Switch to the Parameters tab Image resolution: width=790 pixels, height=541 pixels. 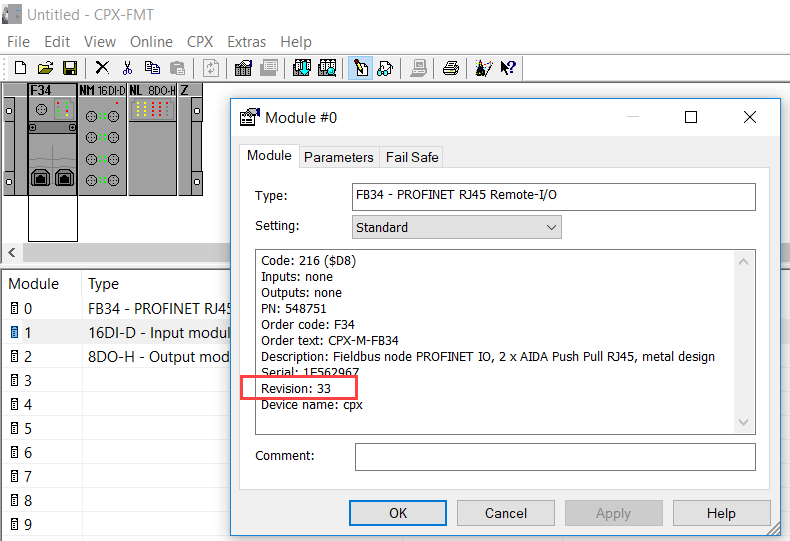pos(339,157)
